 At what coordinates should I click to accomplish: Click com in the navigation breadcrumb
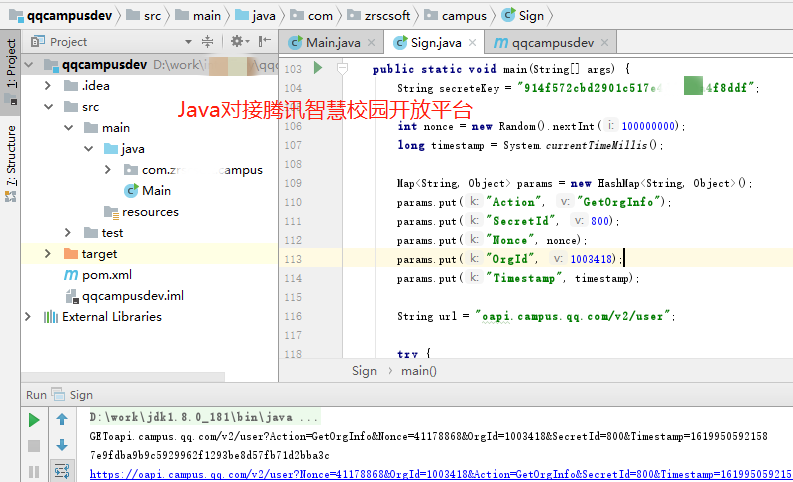[312, 16]
